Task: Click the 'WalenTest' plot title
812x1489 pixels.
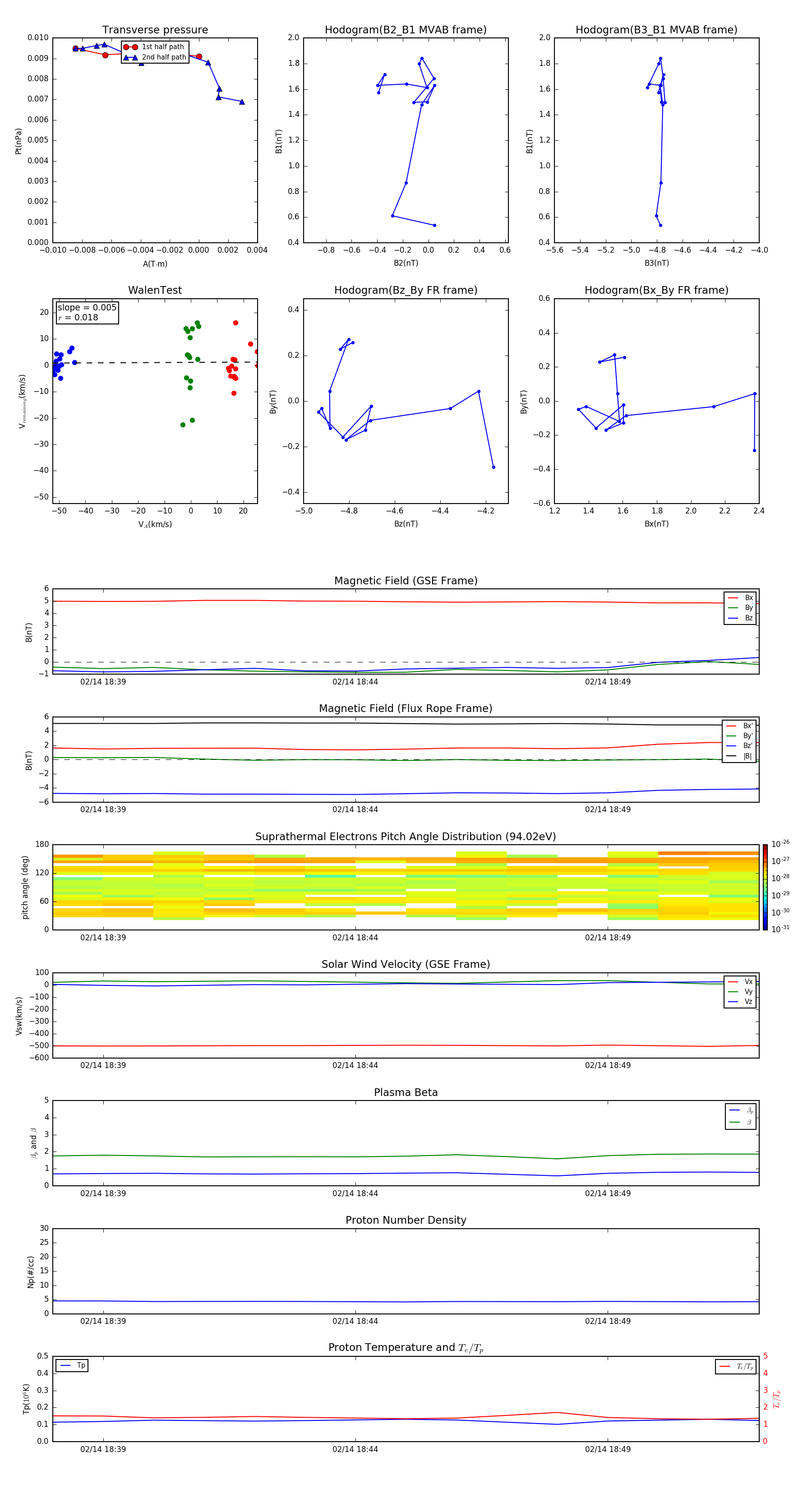Action: 155,290
